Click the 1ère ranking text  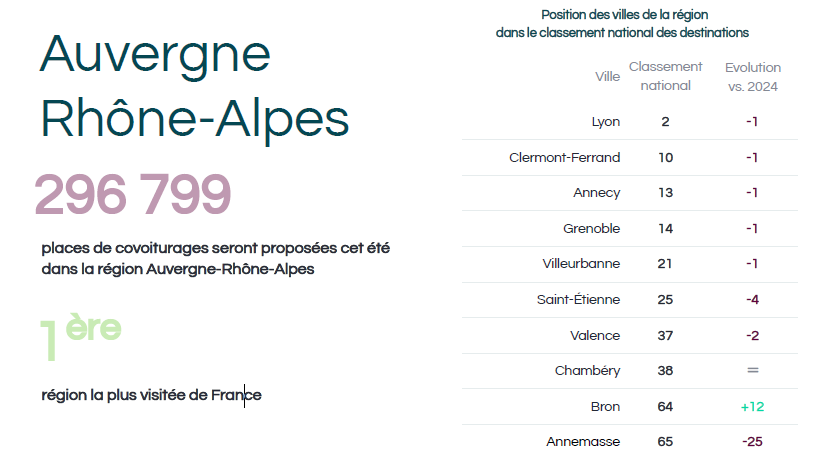(x=81, y=336)
